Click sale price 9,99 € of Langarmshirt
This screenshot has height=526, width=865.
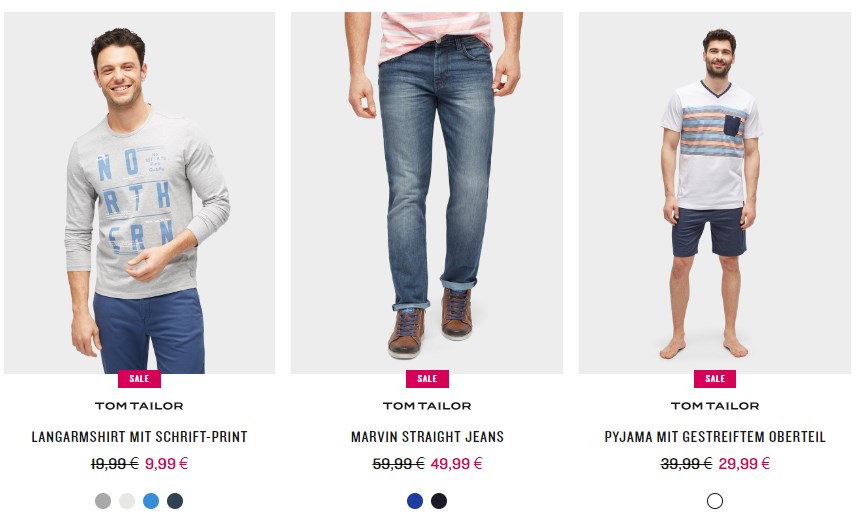point(167,464)
